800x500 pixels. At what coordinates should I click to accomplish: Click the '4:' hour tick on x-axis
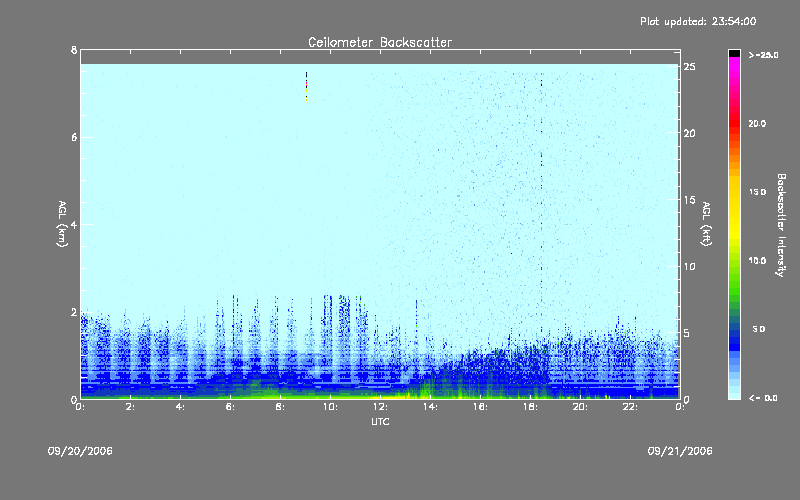pyautogui.click(x=181, y=407)
